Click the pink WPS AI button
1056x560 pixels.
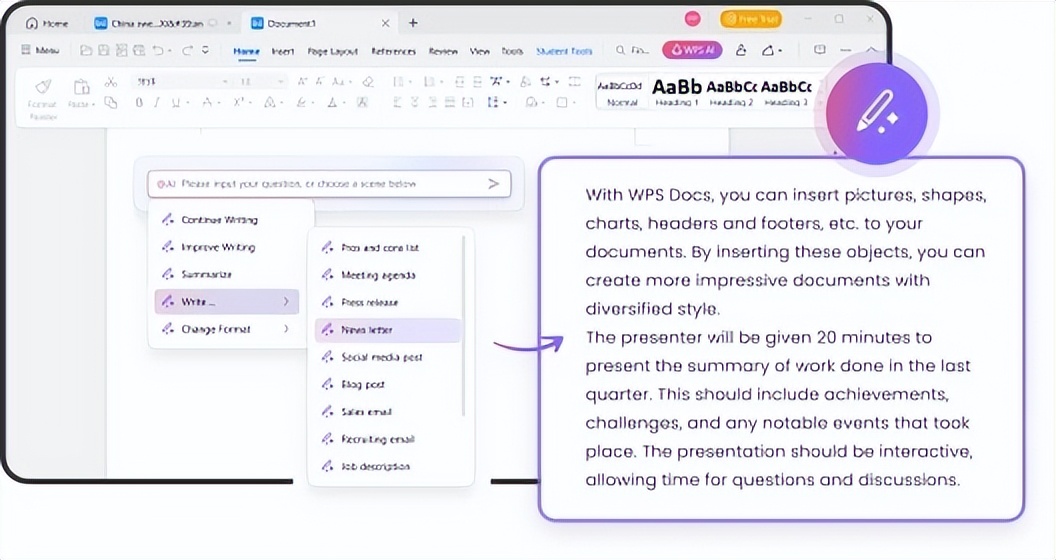coord(692,50)
